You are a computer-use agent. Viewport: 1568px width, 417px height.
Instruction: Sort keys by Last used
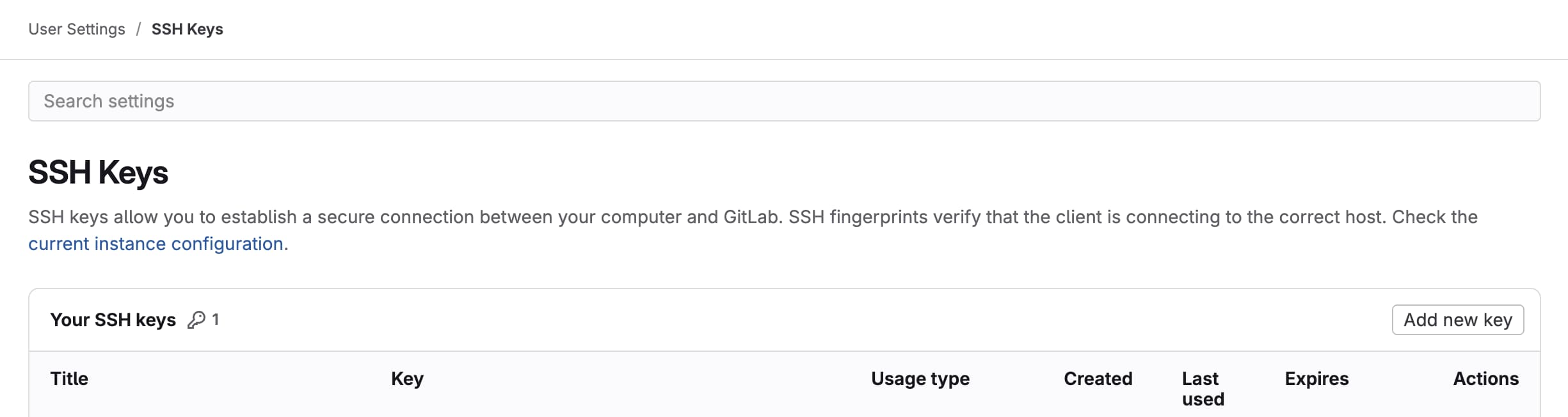[1203, 388]
